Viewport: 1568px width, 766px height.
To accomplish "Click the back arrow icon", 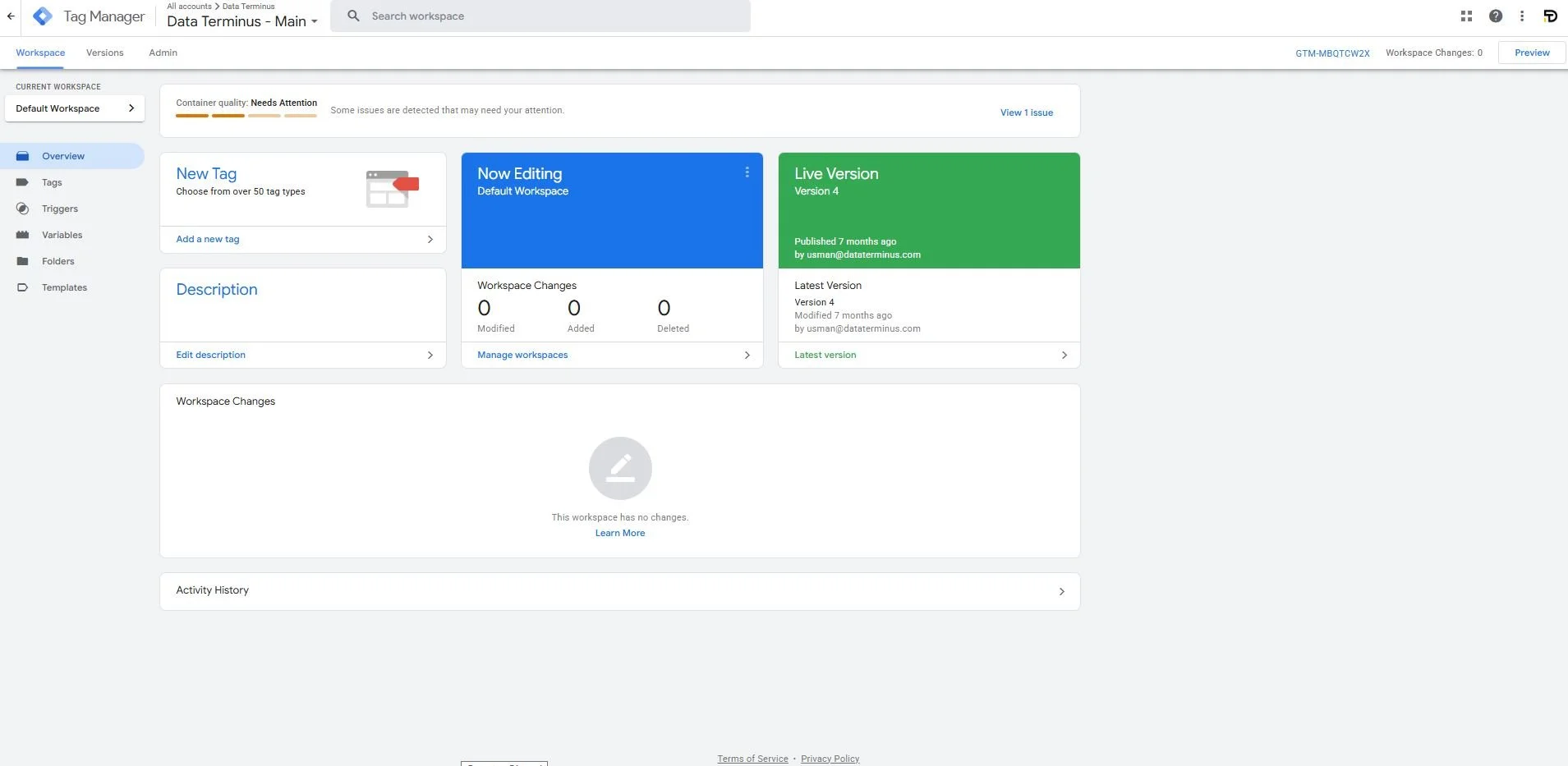I will click(x=11, y=16).
